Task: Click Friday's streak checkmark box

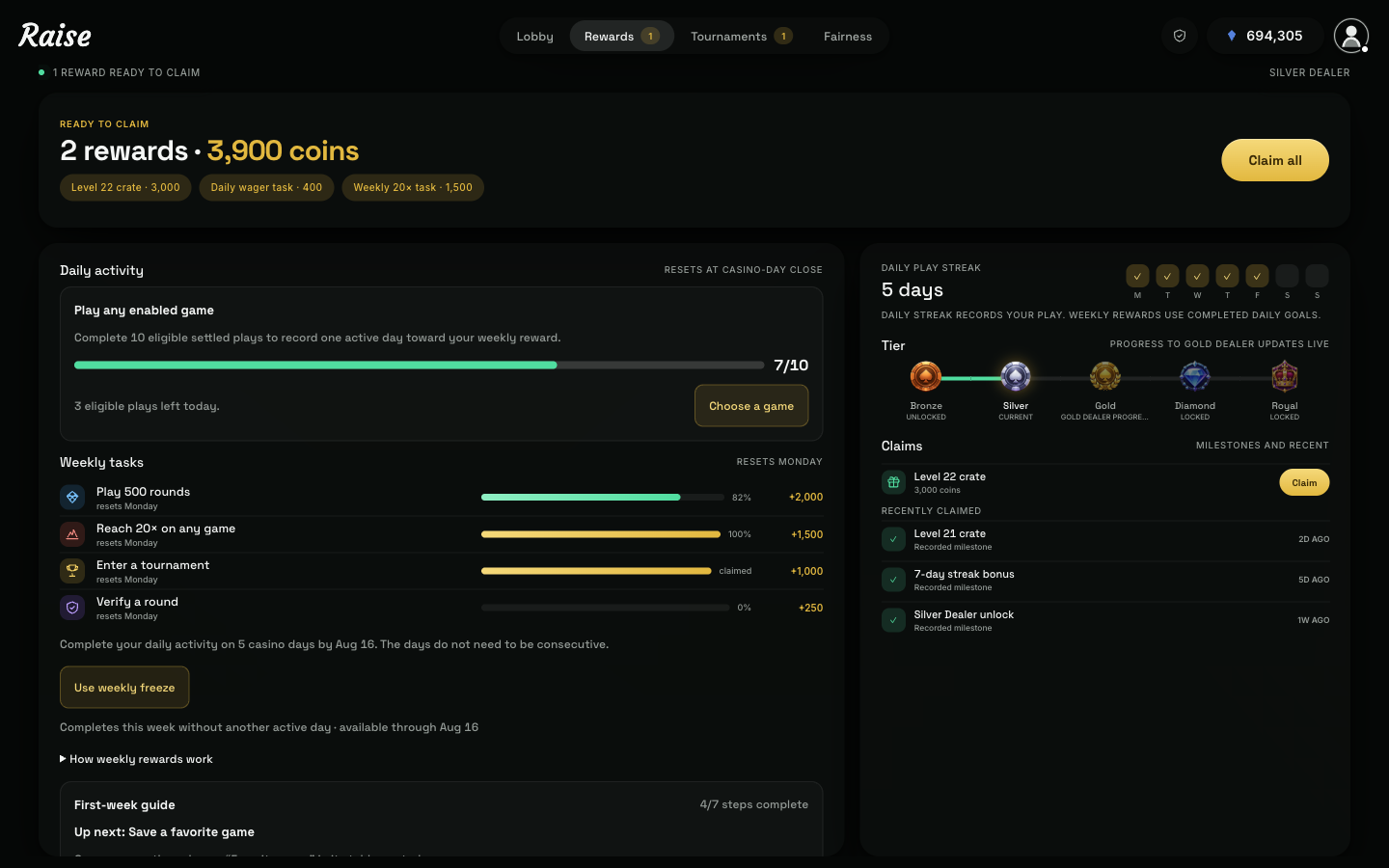Action: click(x=1257, y=276)
